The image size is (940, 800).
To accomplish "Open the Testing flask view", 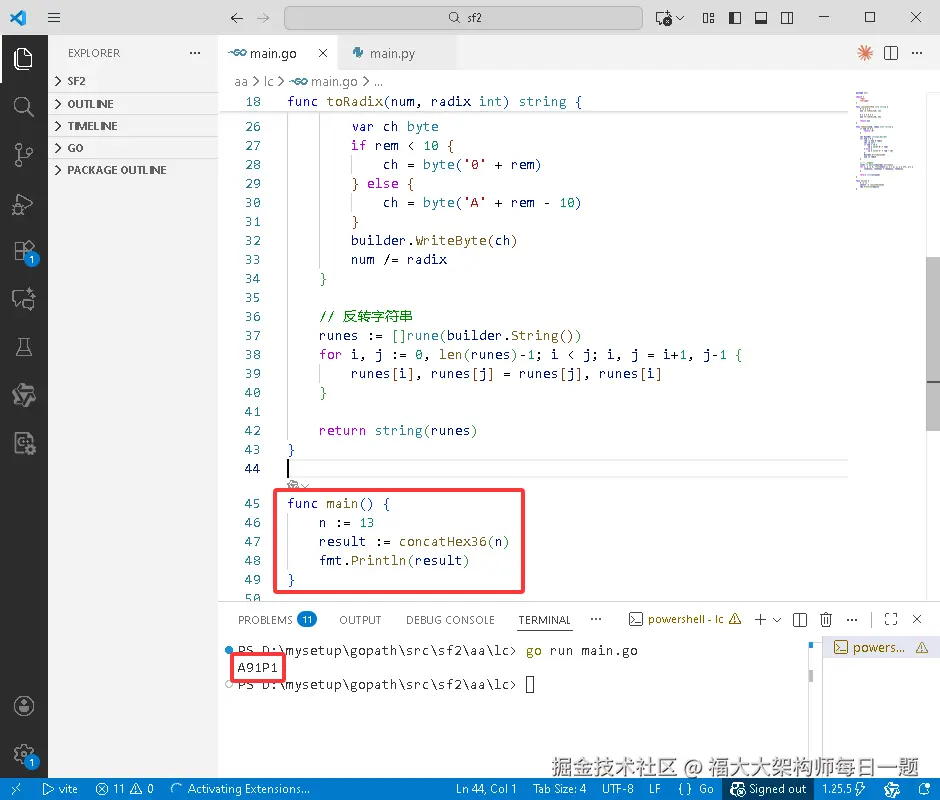I will click(x=23, y=347).
